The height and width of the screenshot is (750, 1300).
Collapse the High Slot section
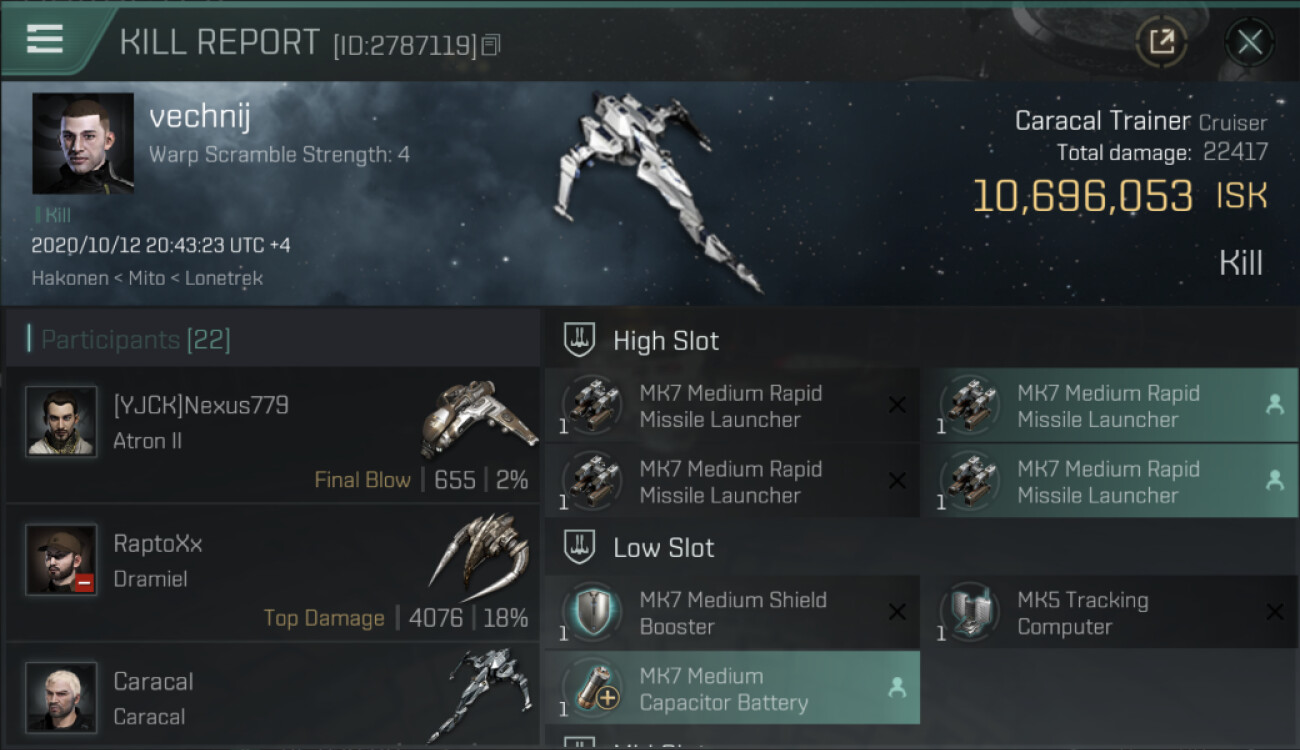click(665, 341)
